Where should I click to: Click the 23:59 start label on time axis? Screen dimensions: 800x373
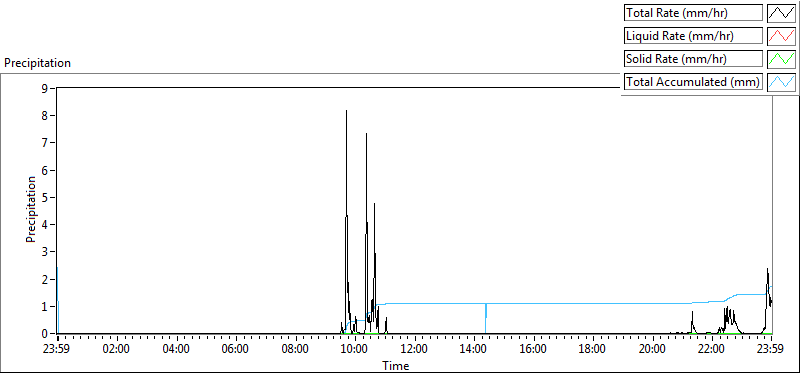pyautogui.click(x=58, y=349)
